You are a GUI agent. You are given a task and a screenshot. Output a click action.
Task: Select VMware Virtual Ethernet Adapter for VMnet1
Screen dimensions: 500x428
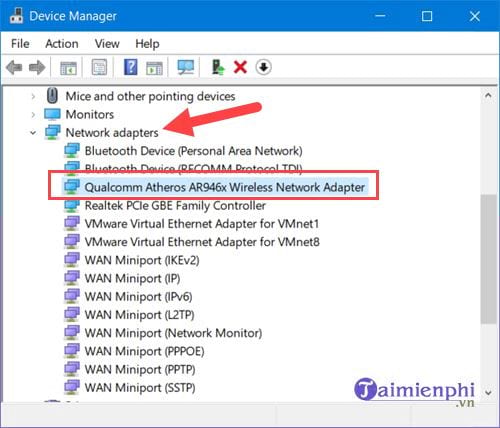(x=202, y=224)
